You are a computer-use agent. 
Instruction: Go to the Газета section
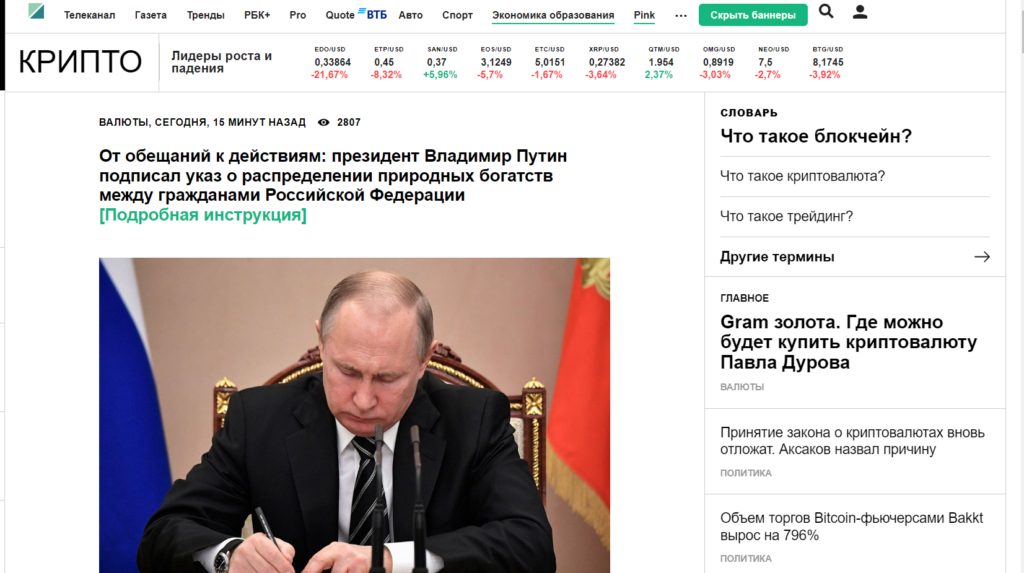point(150,15)
